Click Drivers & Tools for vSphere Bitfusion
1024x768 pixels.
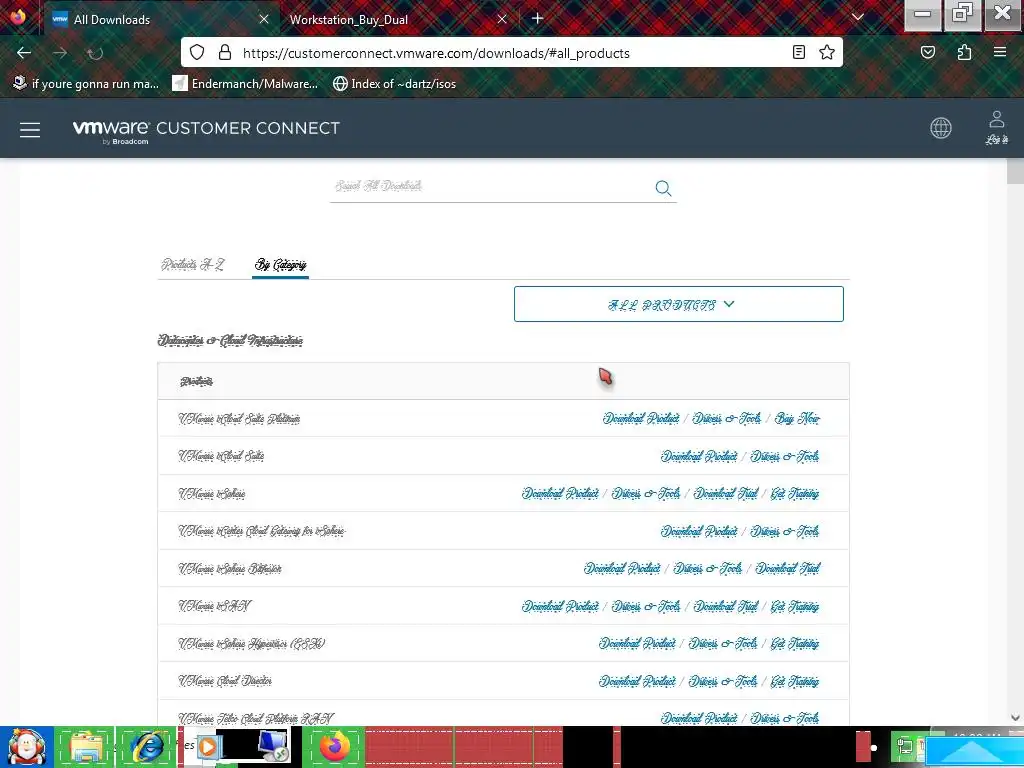707,568
